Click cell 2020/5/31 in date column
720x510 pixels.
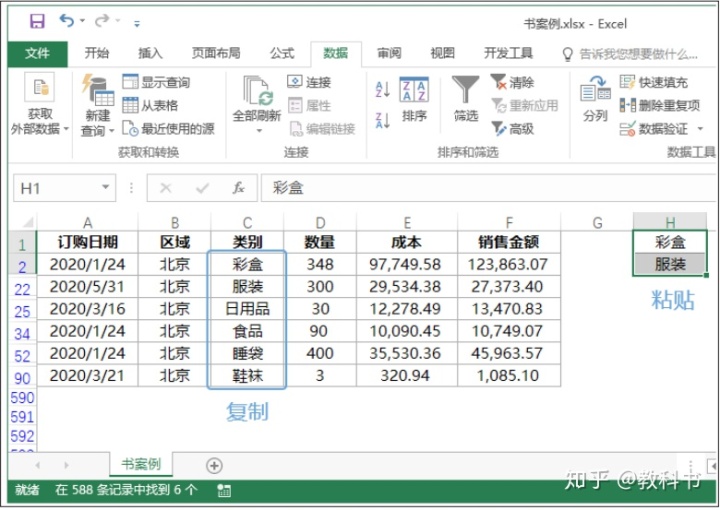[x=87, y=287]
